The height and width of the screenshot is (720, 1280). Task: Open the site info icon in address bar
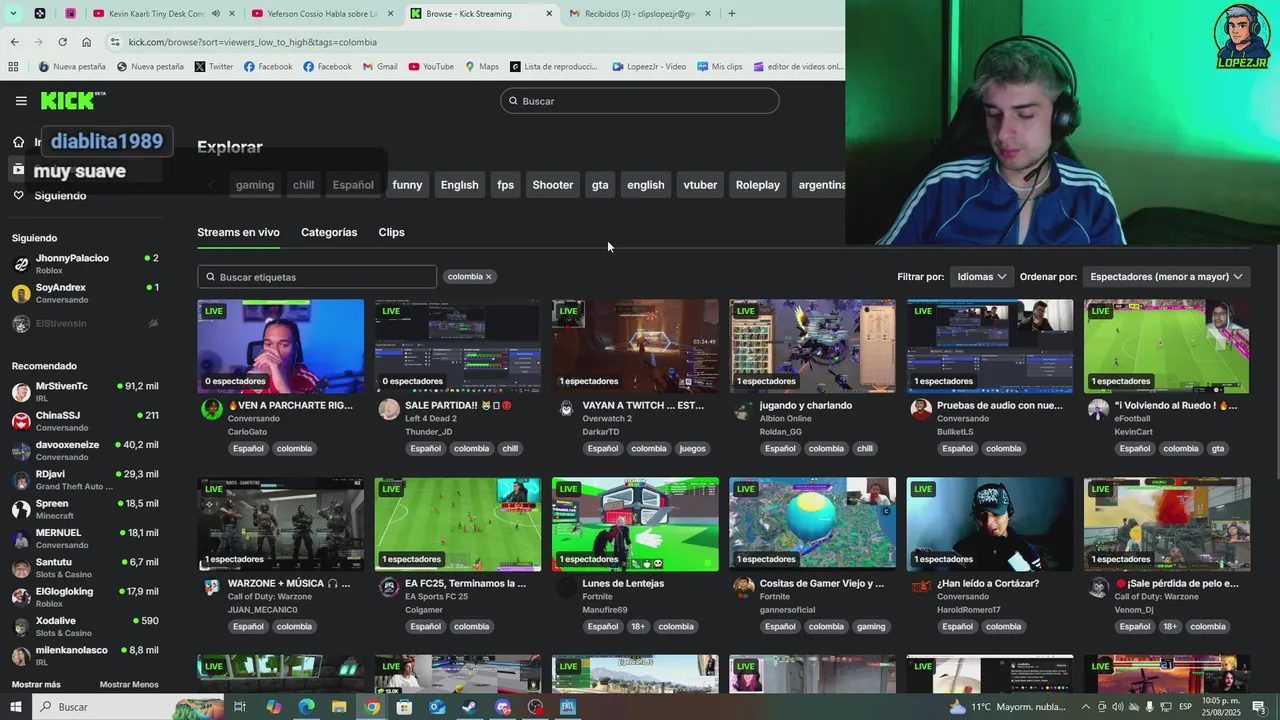point(115,42)
